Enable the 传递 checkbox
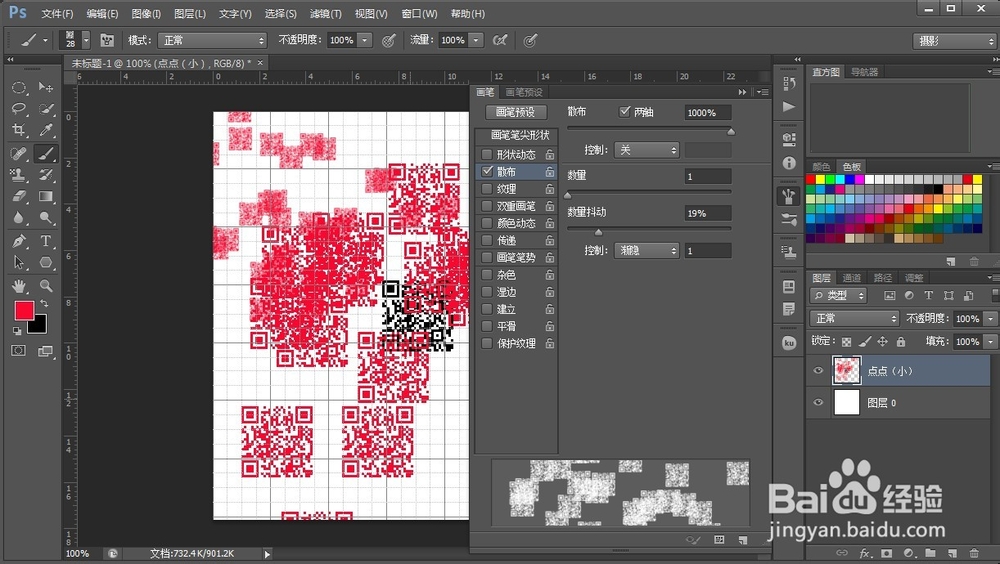1000x564 pixels. 487,241
